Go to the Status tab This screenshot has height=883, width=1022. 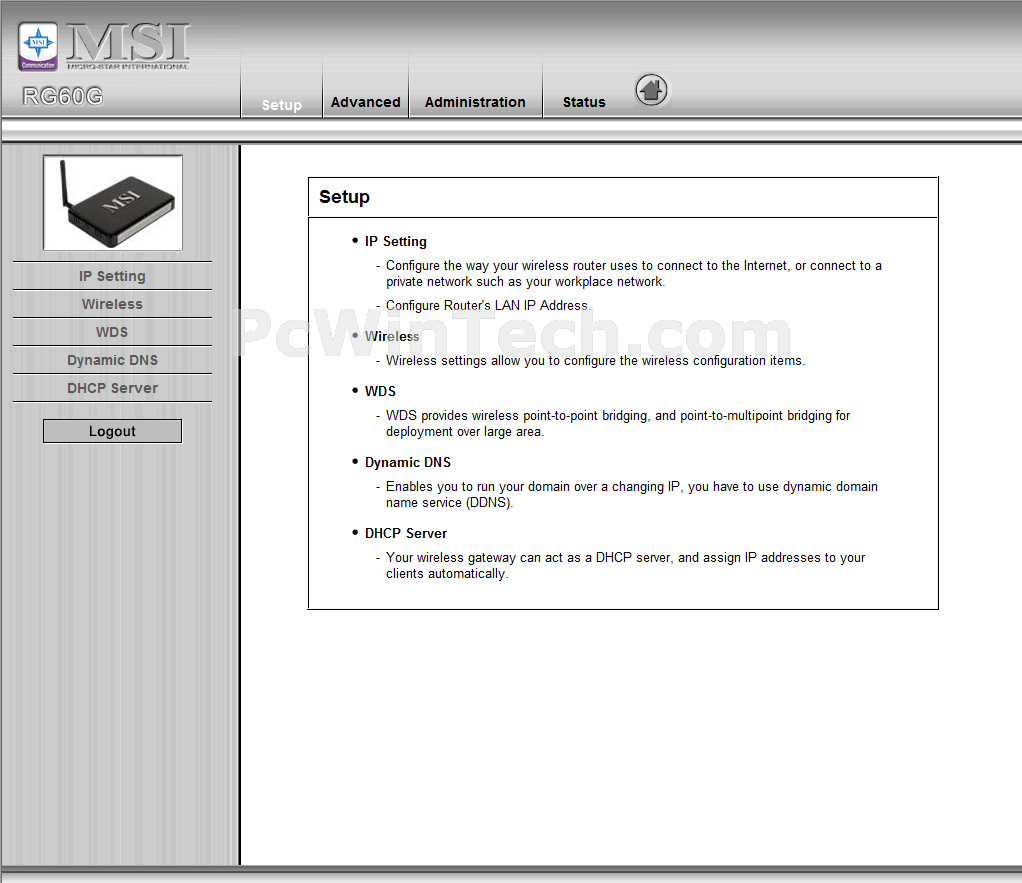click(584, 102)
